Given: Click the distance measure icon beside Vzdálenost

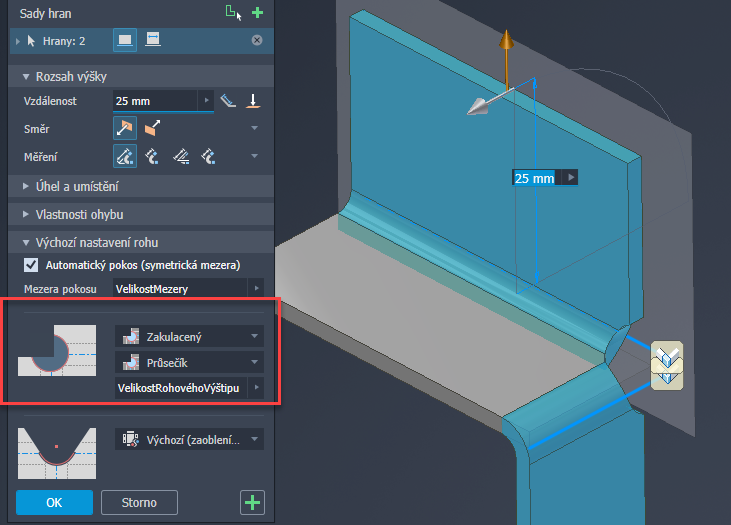Looking at the screenshot, I should (x=228, y=101).
